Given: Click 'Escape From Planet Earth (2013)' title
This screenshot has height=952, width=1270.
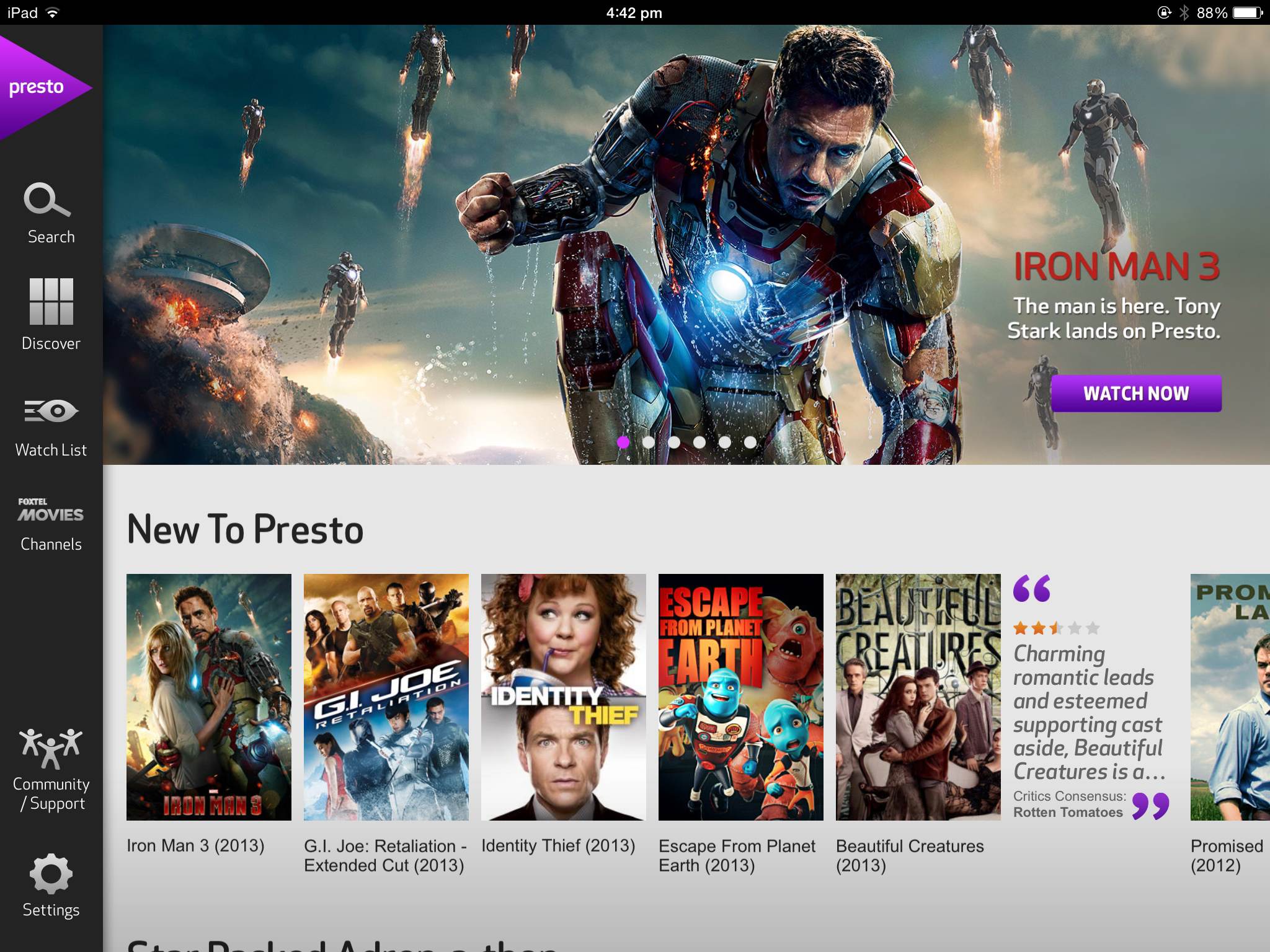Looking at the screenshot, I should pyautogui.click(x=737, y=855).
